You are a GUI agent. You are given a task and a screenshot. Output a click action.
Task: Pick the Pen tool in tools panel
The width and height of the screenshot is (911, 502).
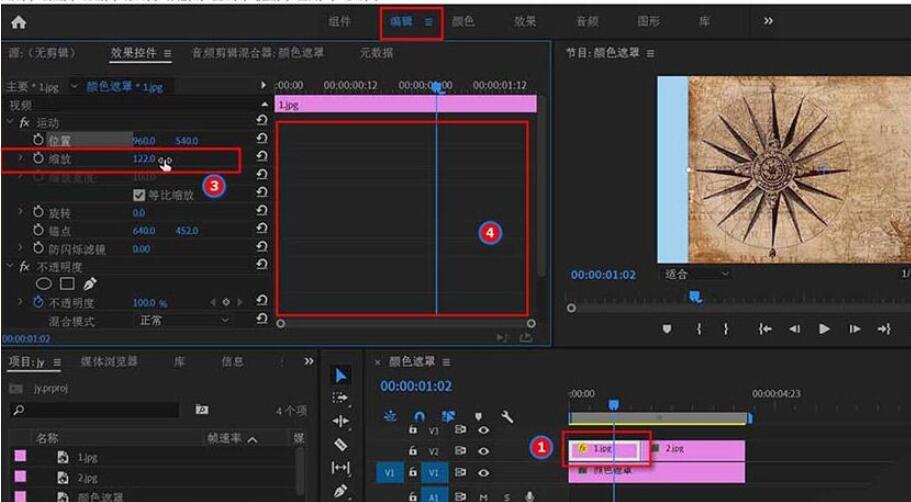coord(341,491)
